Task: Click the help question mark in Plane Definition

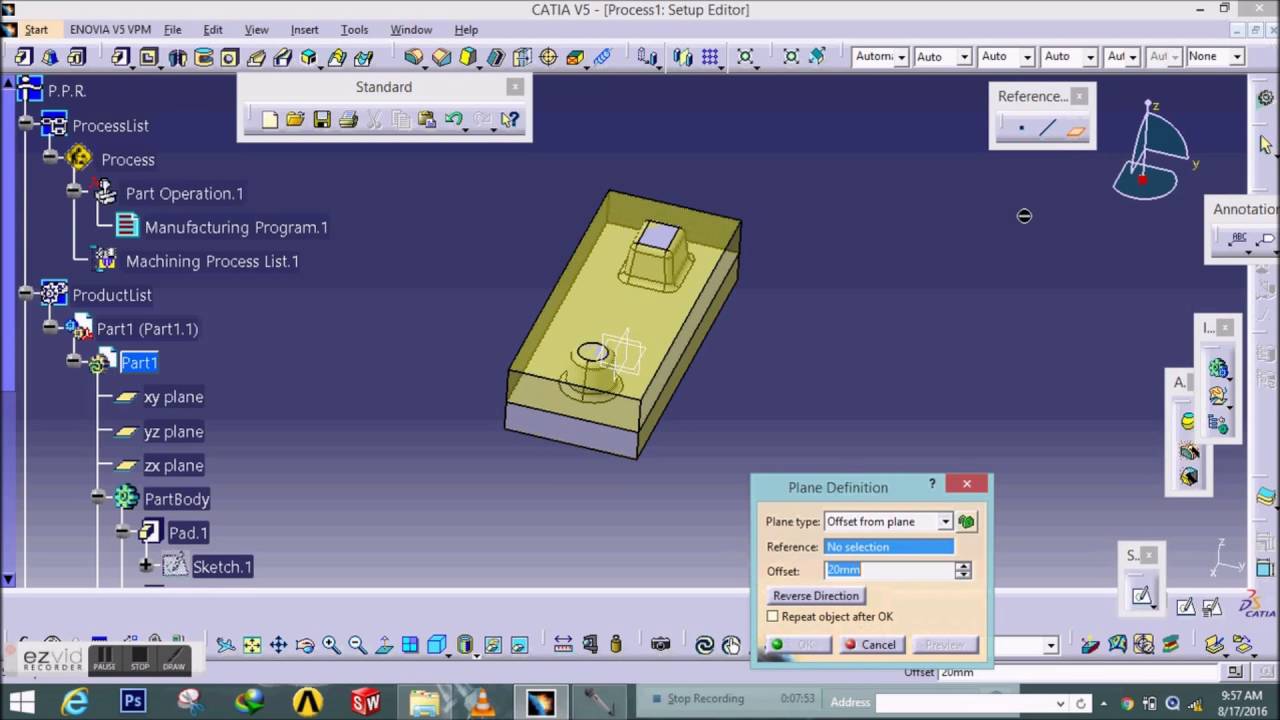Action: tap(932, 484)
